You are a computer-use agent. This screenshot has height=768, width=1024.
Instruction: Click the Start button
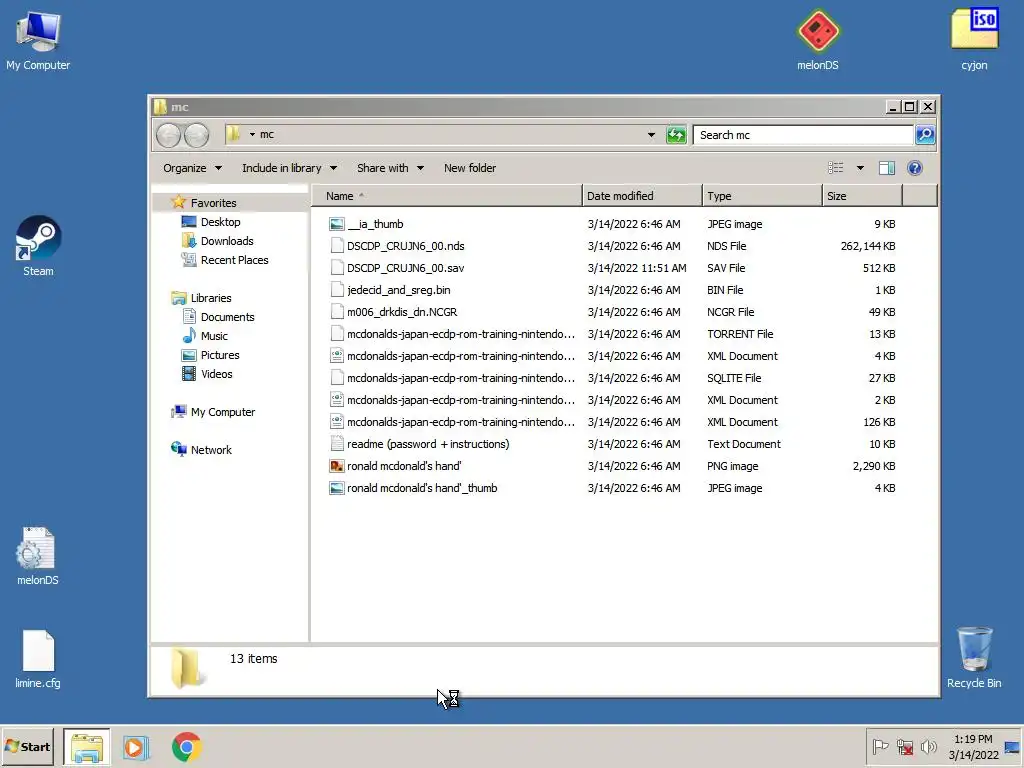tap(28, 746)
